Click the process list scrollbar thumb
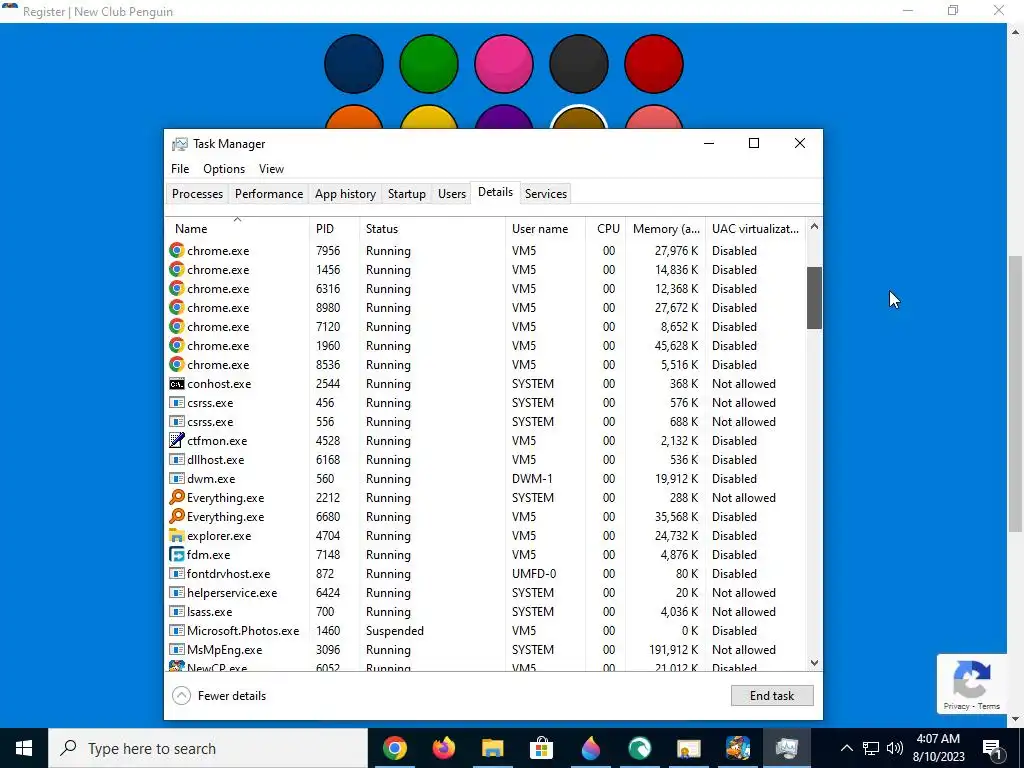This screenshot has height=768, width=1024. click(814, 298)
